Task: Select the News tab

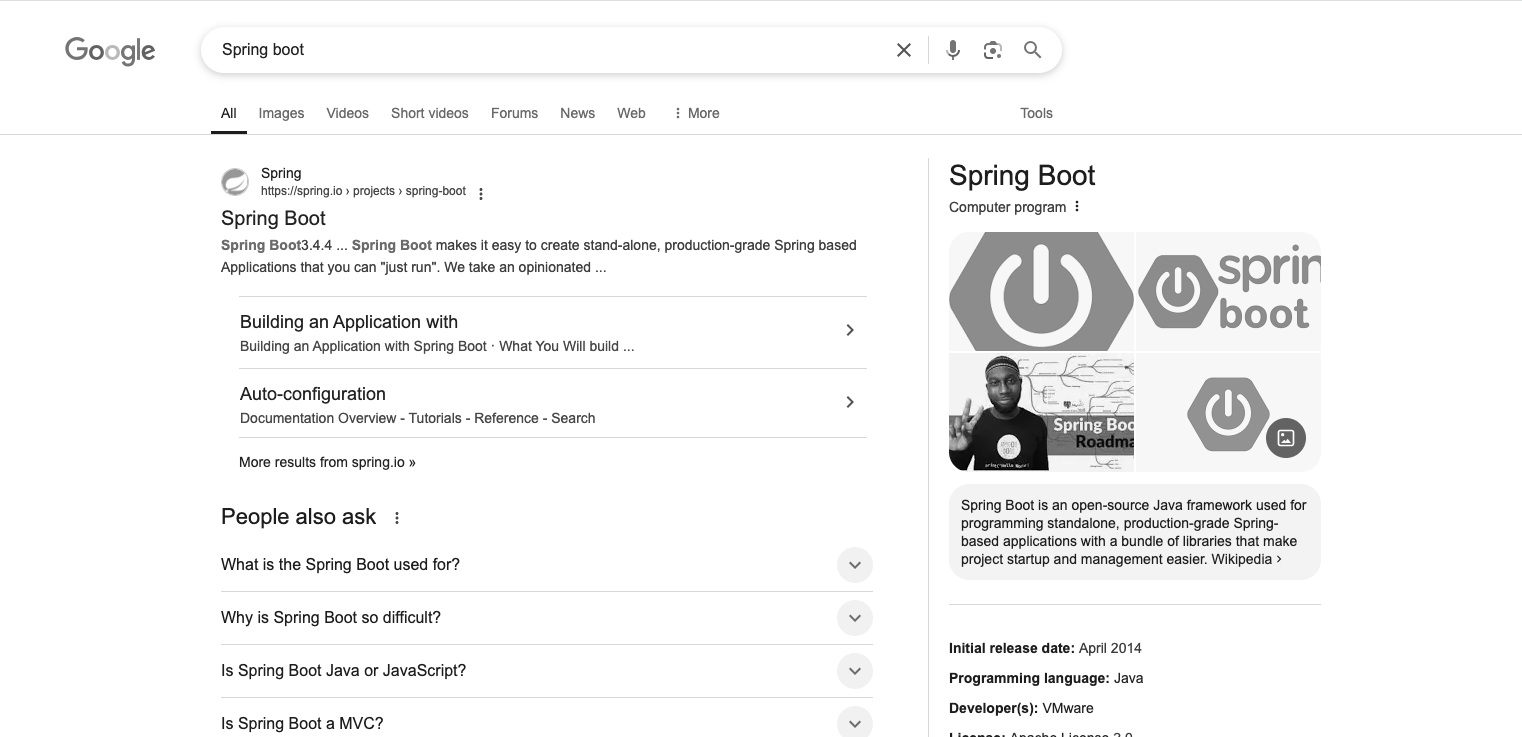Action: coord(577,113)
